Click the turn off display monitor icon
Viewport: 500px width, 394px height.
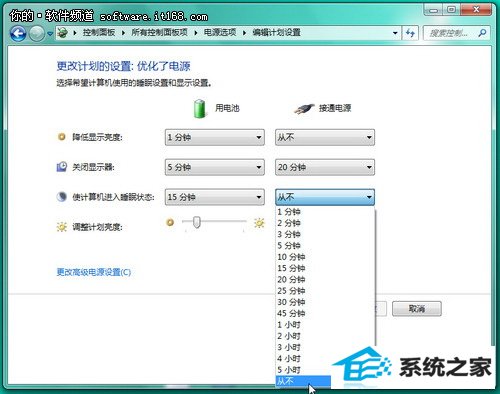[62, 166]
